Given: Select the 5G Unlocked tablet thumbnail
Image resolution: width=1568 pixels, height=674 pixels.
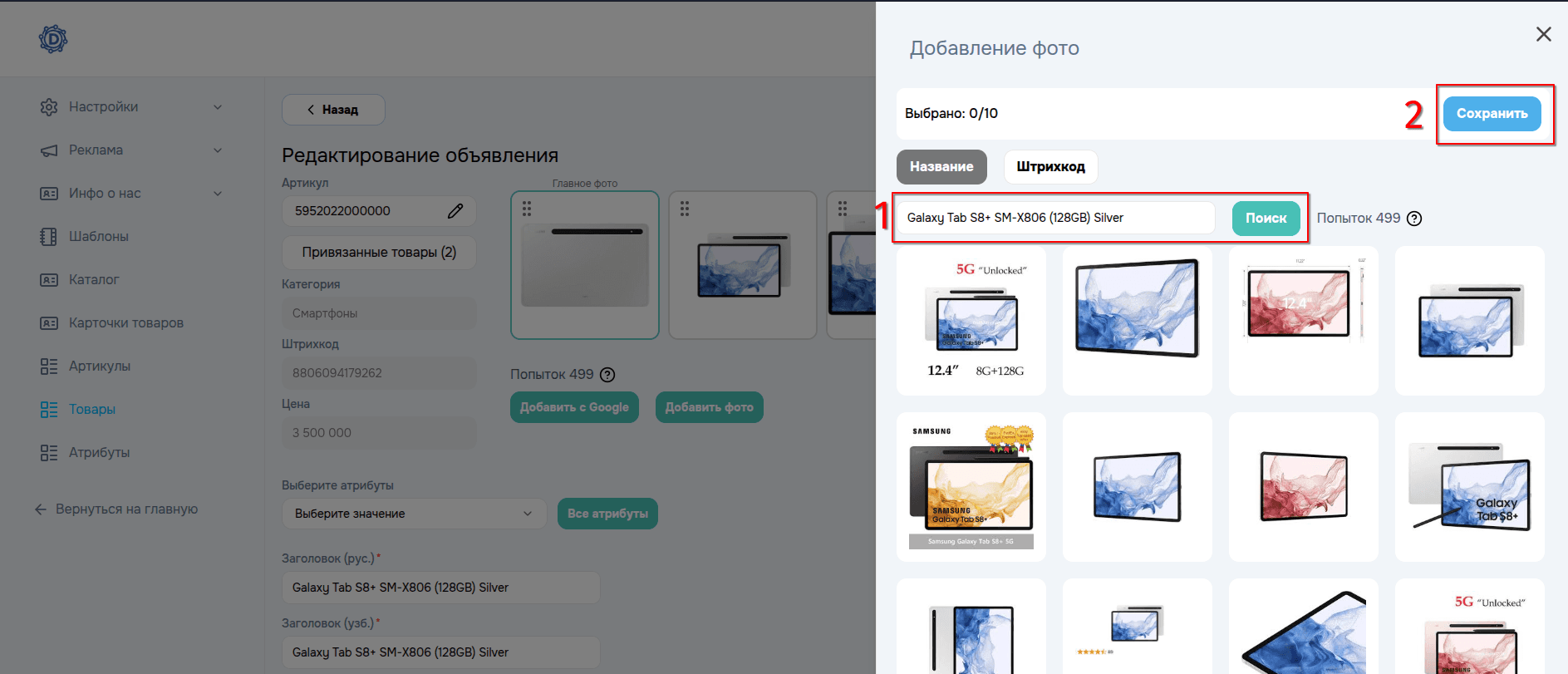Looking at the screenshot, I should (x=971, y=321).
